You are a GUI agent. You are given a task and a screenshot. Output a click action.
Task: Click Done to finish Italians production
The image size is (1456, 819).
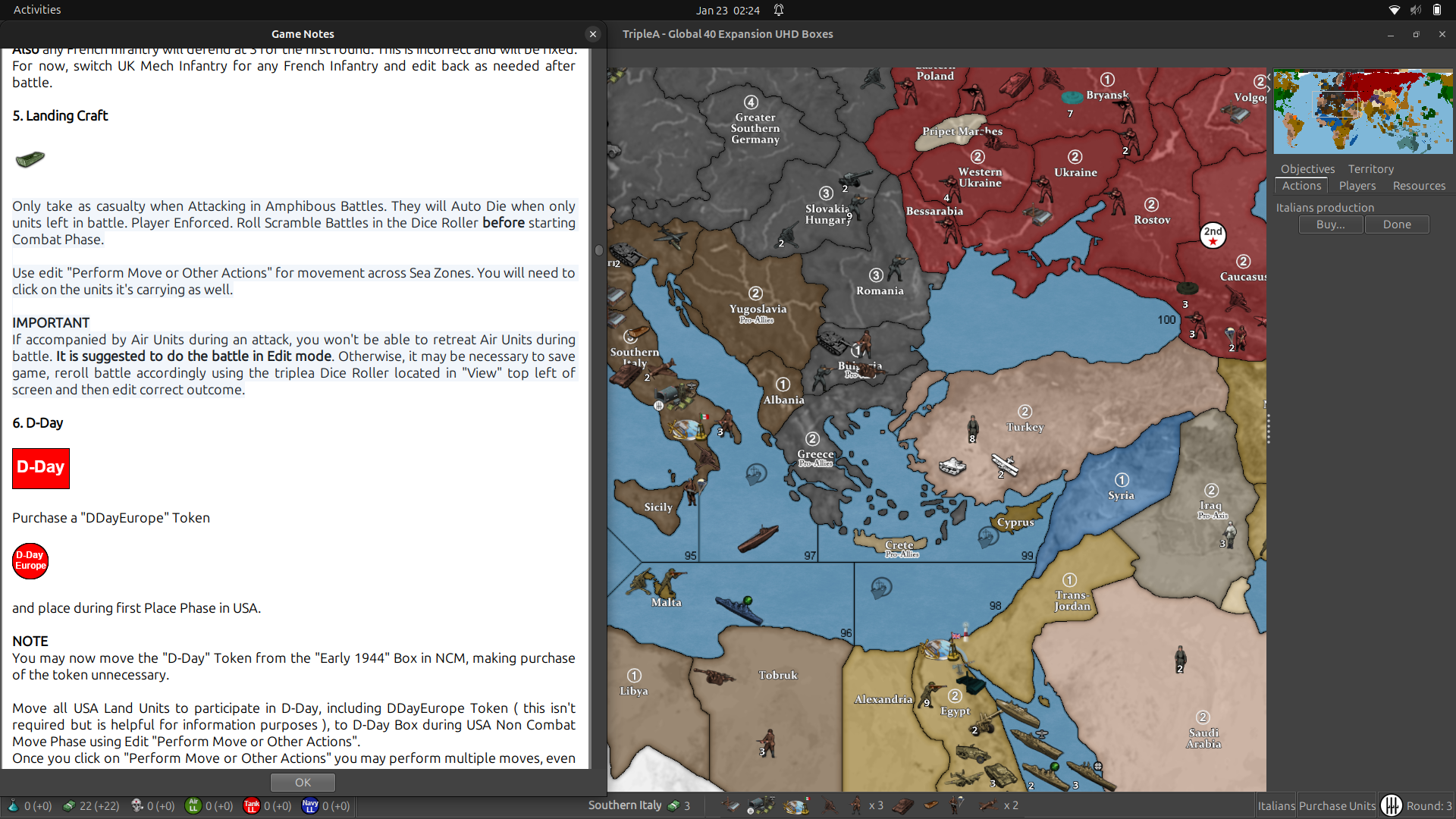(1396, 224)
